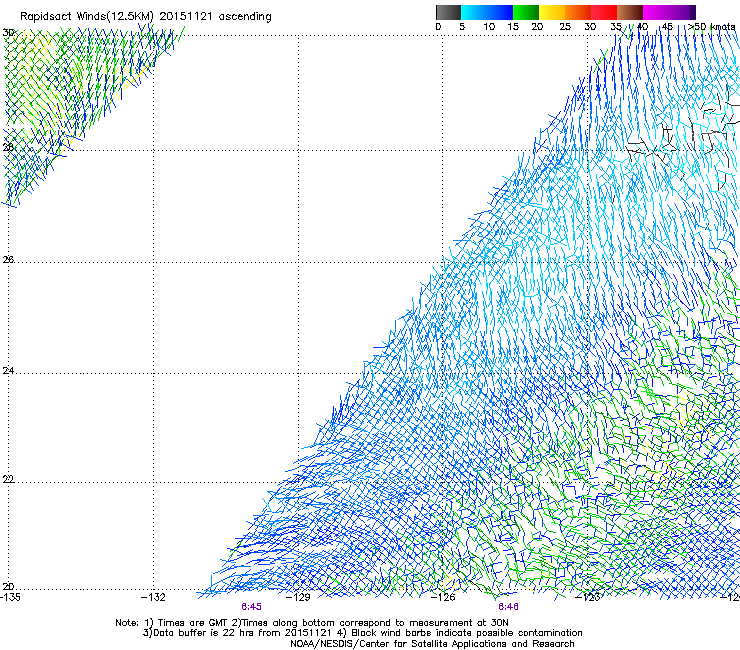Click the longitude axis label '-129'

point(298,597)
